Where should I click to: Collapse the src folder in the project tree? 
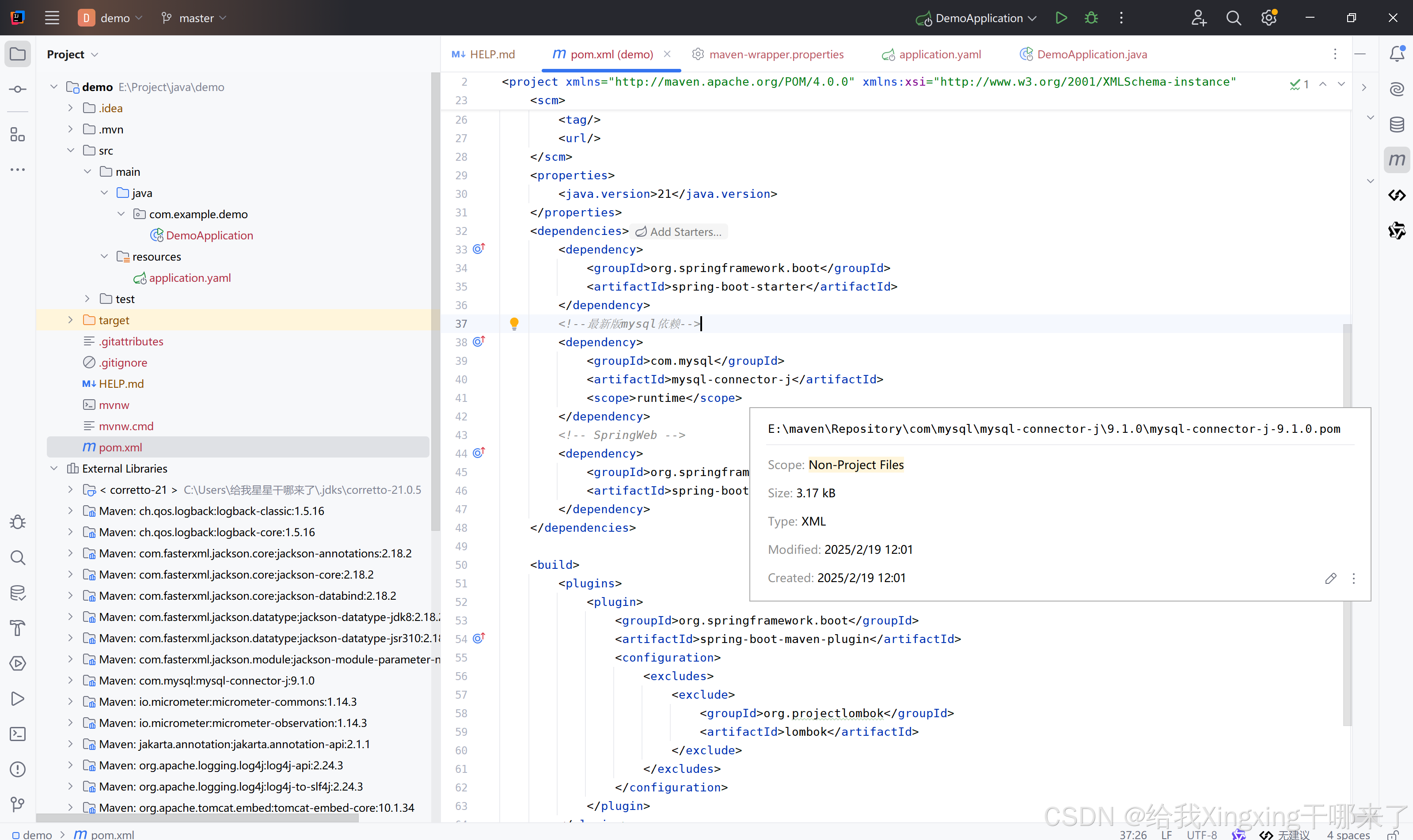70,151
